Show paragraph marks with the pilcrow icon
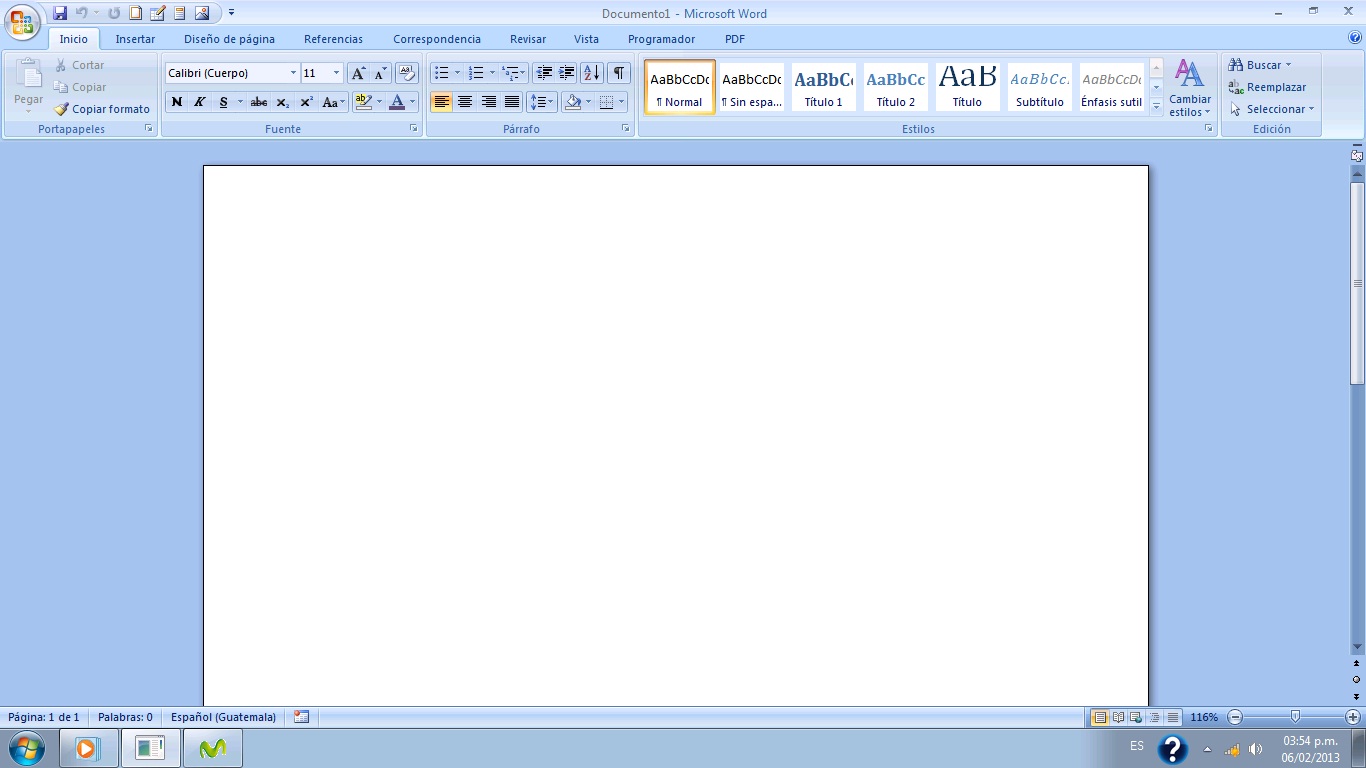 pos(618,73)
